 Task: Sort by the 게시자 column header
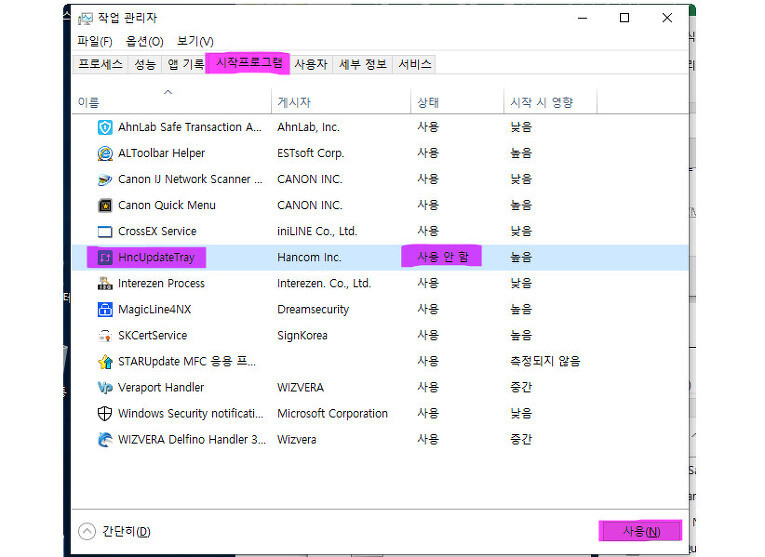(341, 102)
